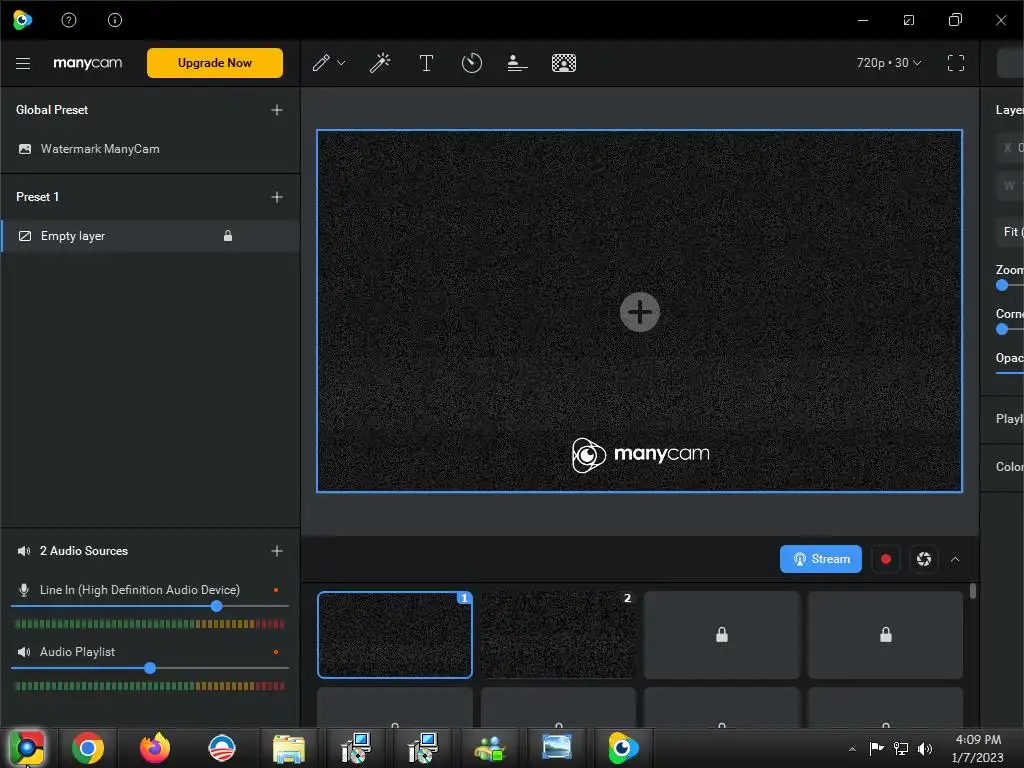Screen dimensions: 1024x768
Task: Open the 720p 30 resolution dropdown
Action: [889, 63]
